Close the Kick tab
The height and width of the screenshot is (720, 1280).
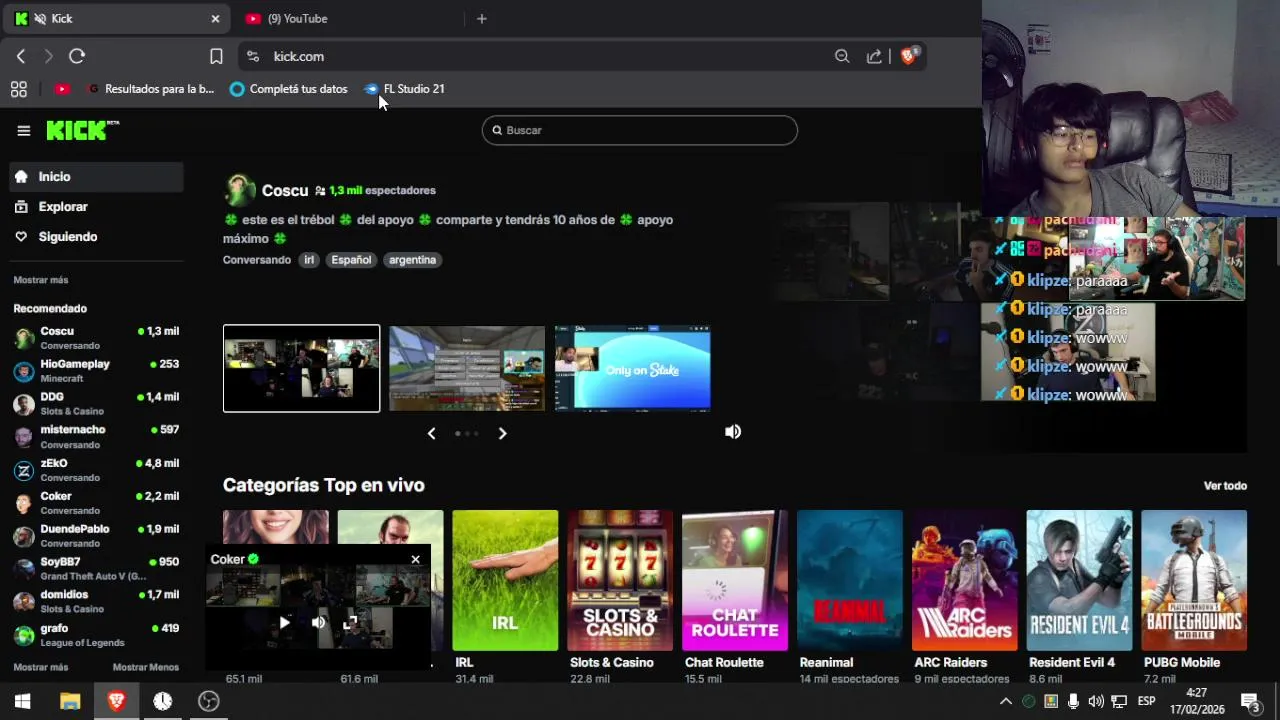215,18
